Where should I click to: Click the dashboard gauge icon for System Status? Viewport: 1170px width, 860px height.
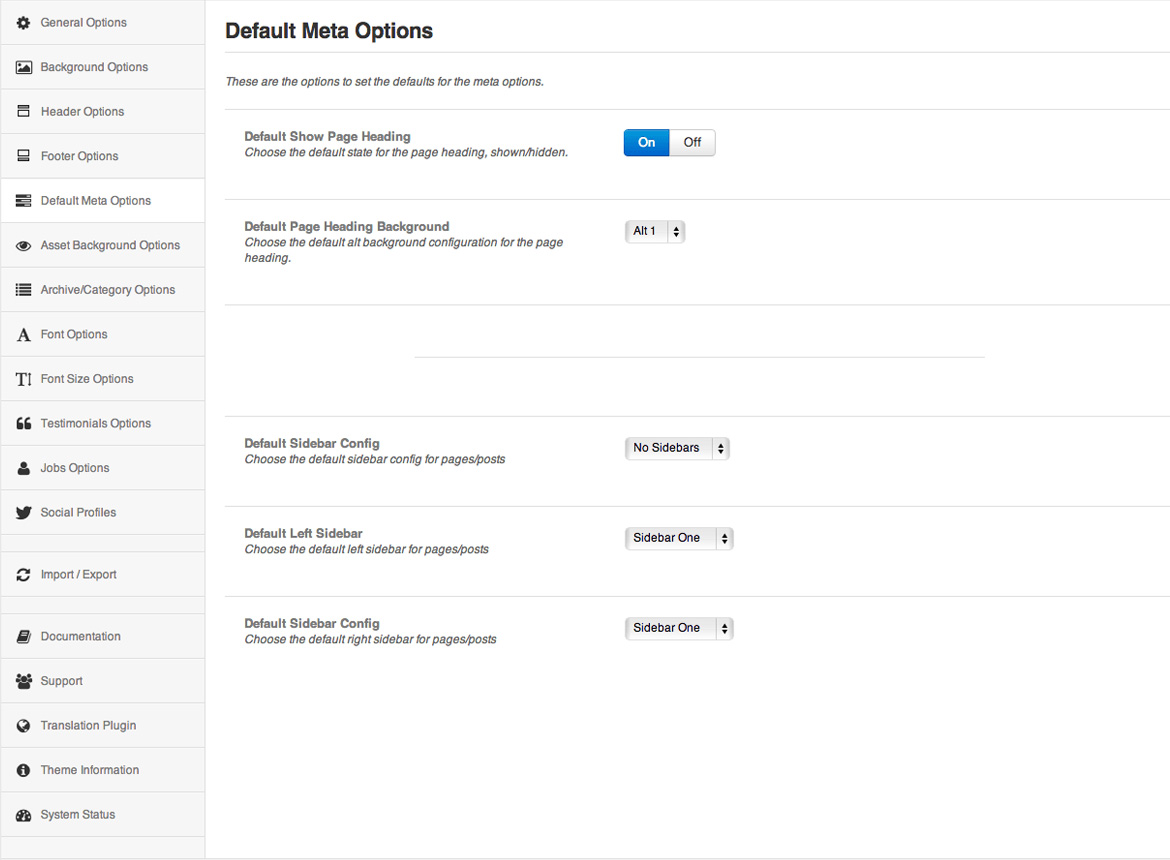(24, 815)
